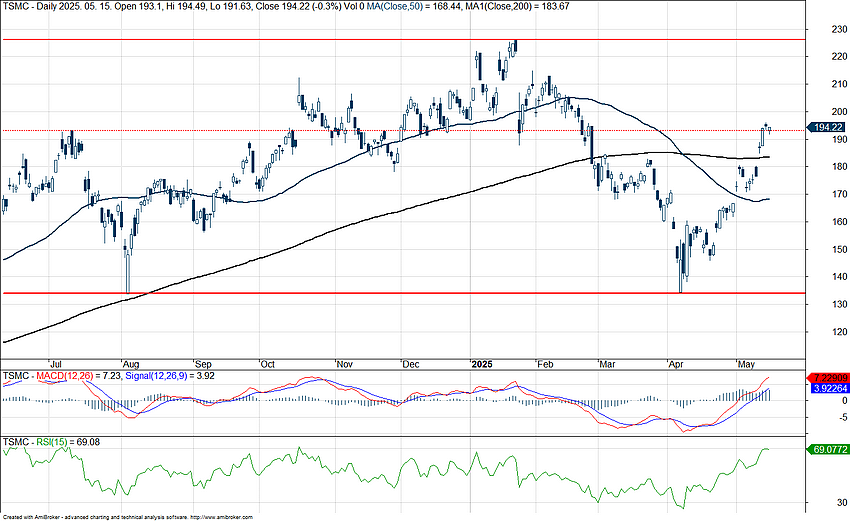
Task: Click the 200 price axis label
Action: 840,112
